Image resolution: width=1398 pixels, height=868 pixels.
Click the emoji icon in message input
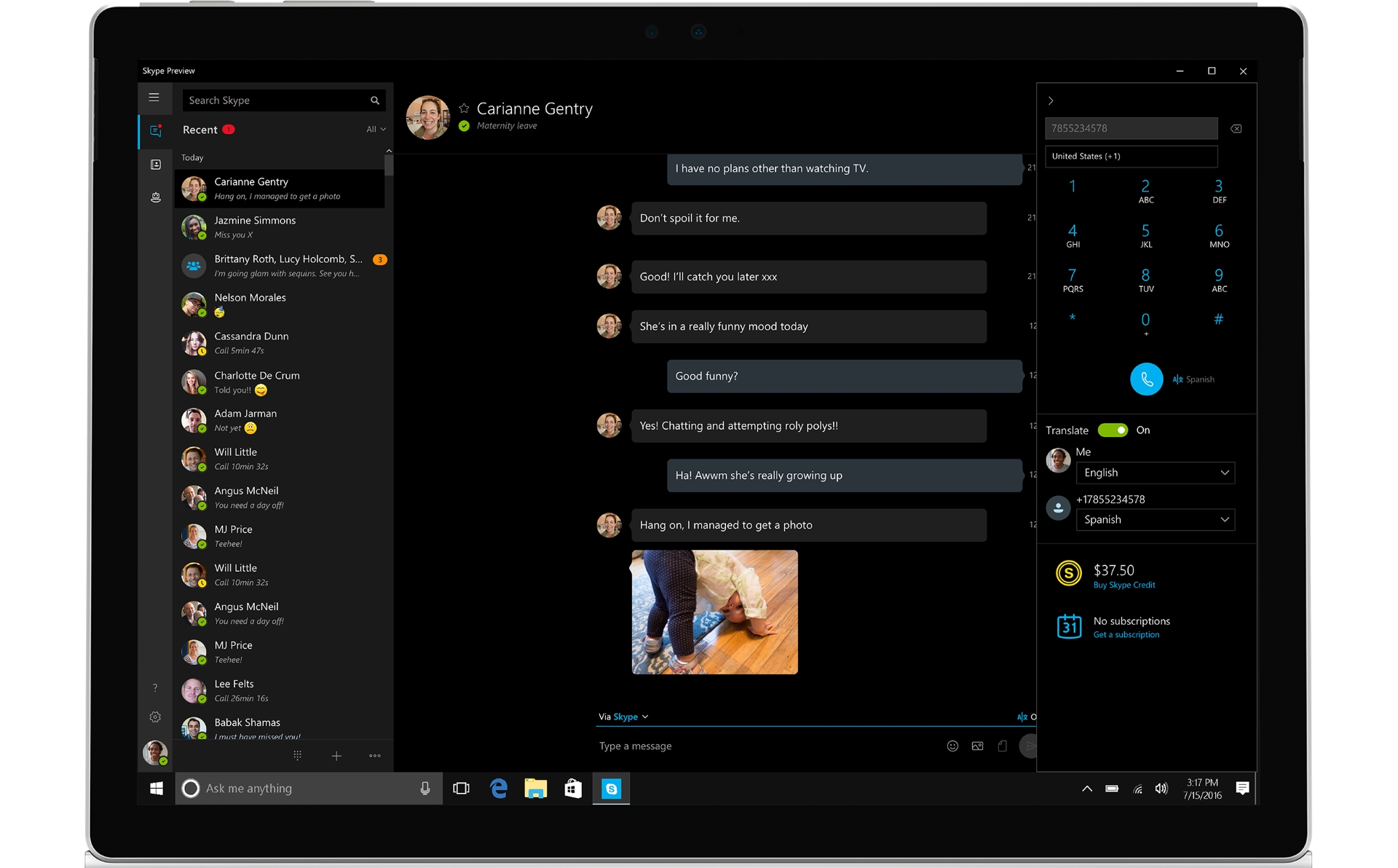tap(952, 744)
